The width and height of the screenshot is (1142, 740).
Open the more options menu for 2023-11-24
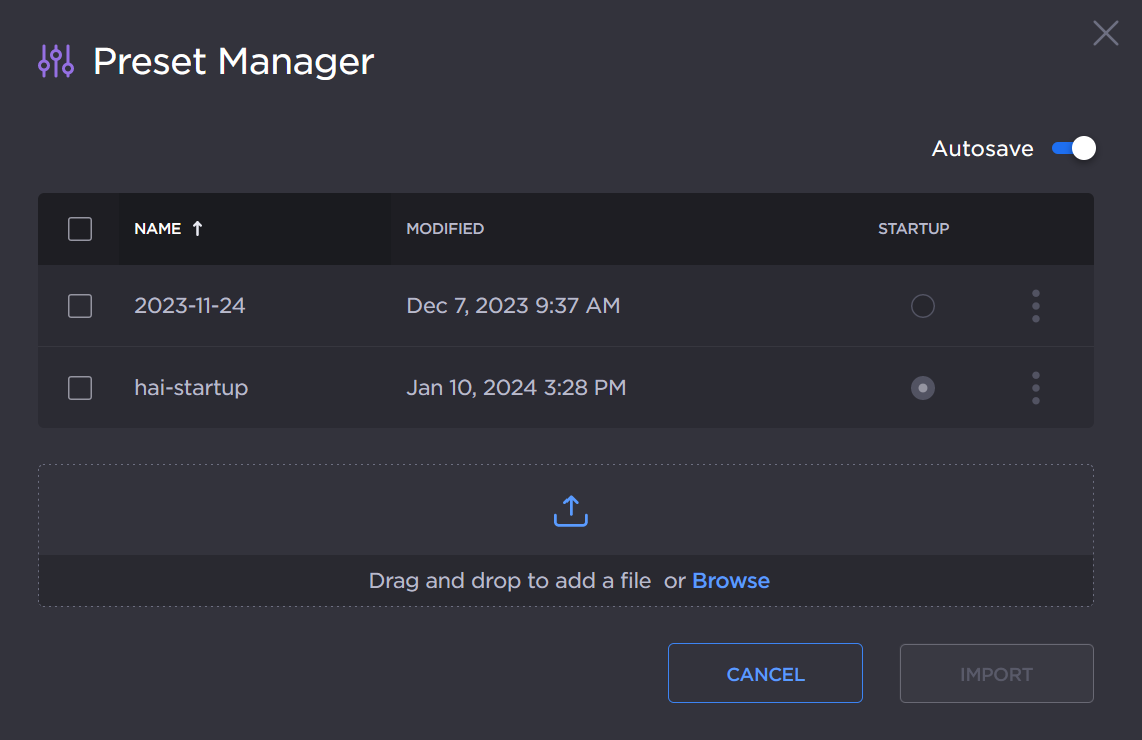click(x=1035, y=306)
